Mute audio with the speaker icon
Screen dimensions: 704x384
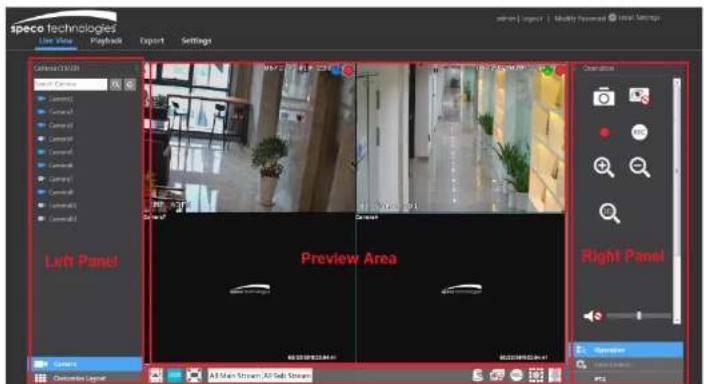click(x=592, y=316)
